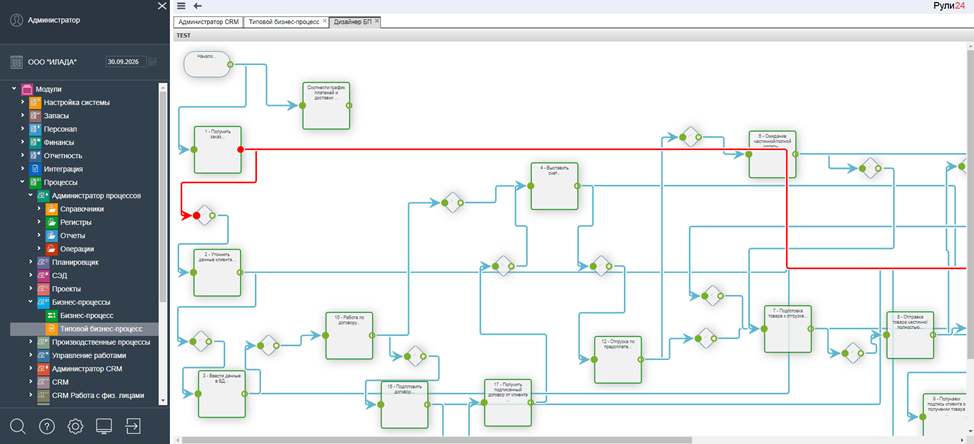
Task: Collapse the Процессы tree node
Action: [x=22, y=182]
